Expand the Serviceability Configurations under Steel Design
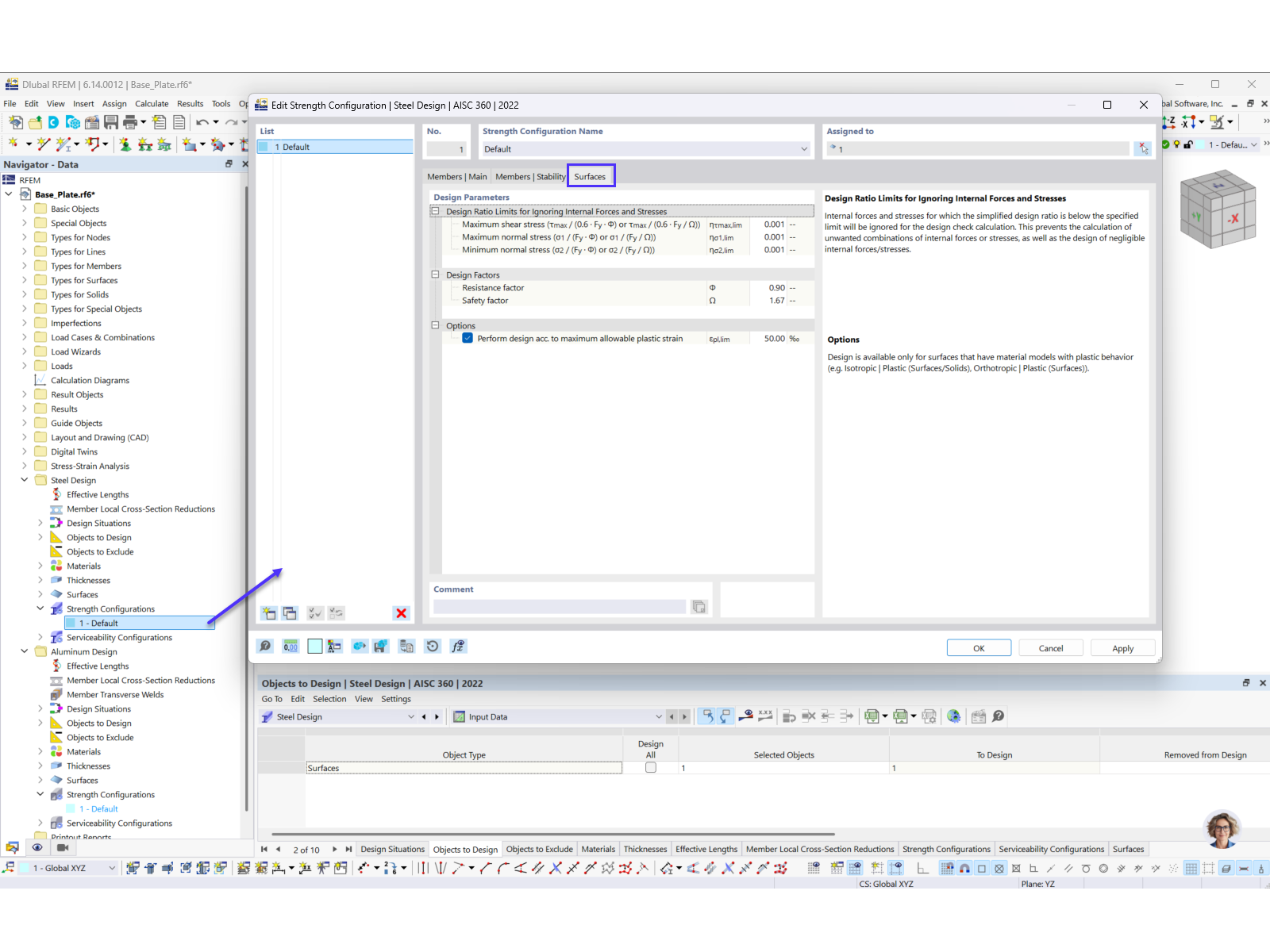The width and height of the screenshot is (1270, 952). pyautogui.click(x=40, y=637)
